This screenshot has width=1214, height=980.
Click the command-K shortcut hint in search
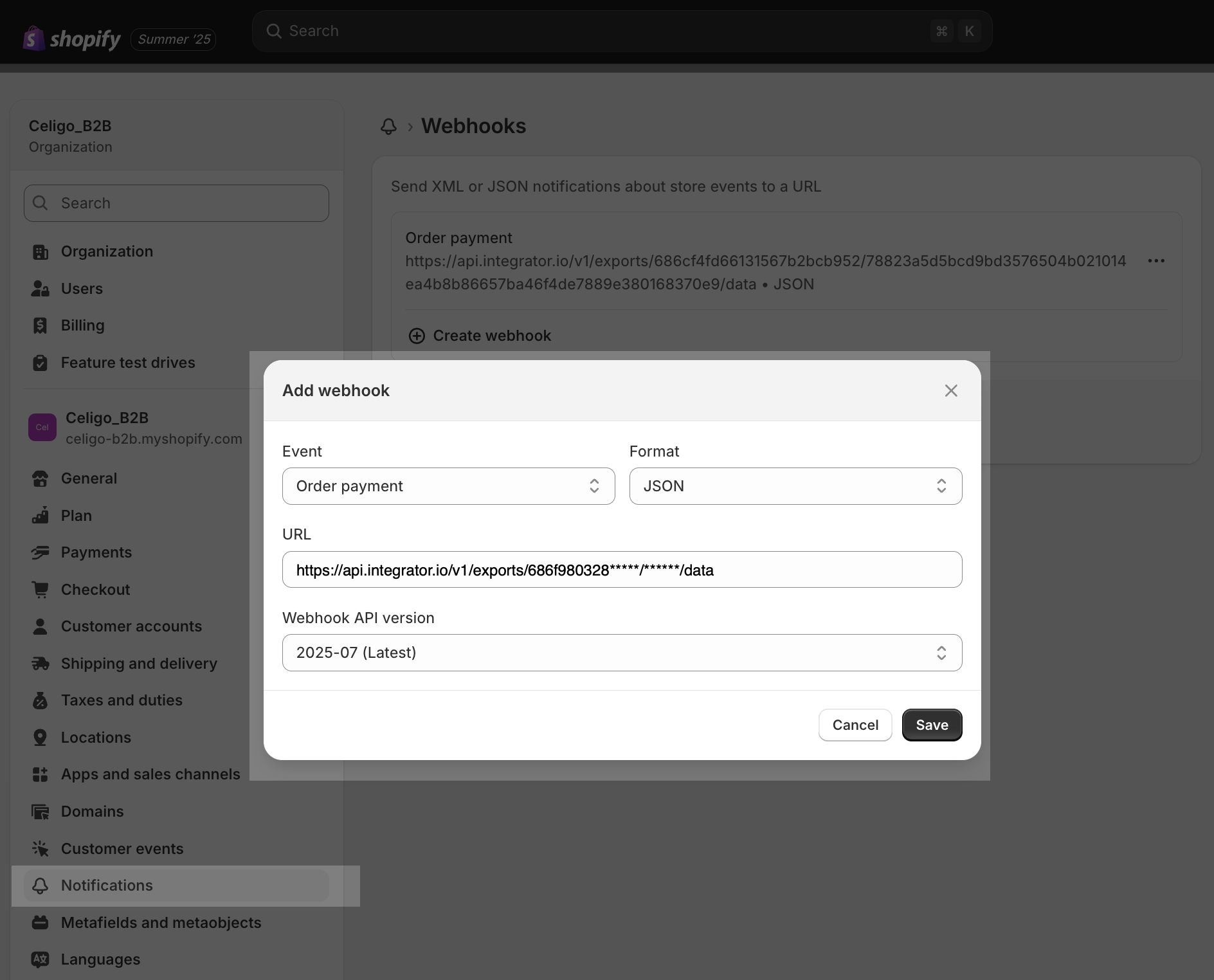coord(955,31)
